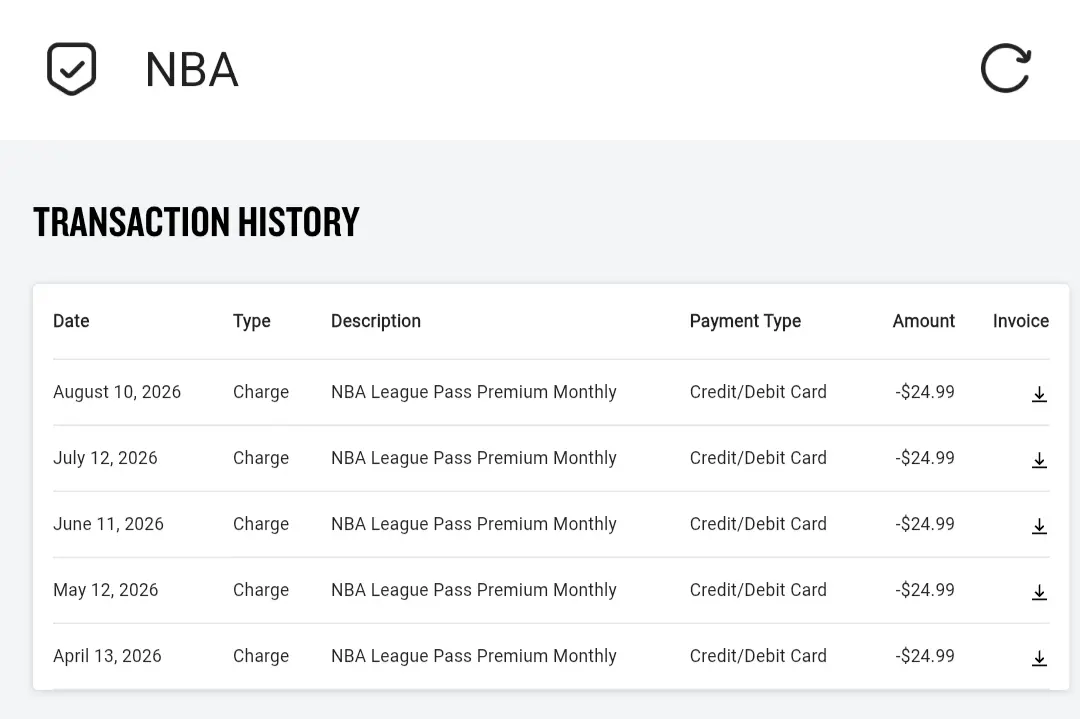
Task: Download invoice for April 13, 2026 charge
Action: coord(1039,658)
